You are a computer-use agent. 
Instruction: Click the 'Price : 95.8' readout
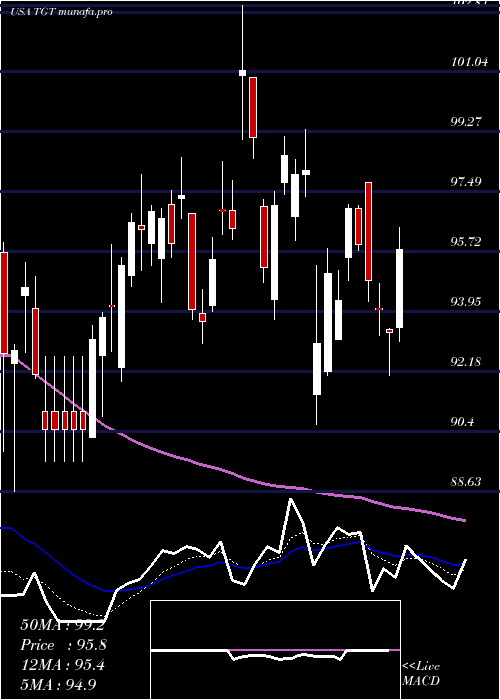tap(63, 645)
